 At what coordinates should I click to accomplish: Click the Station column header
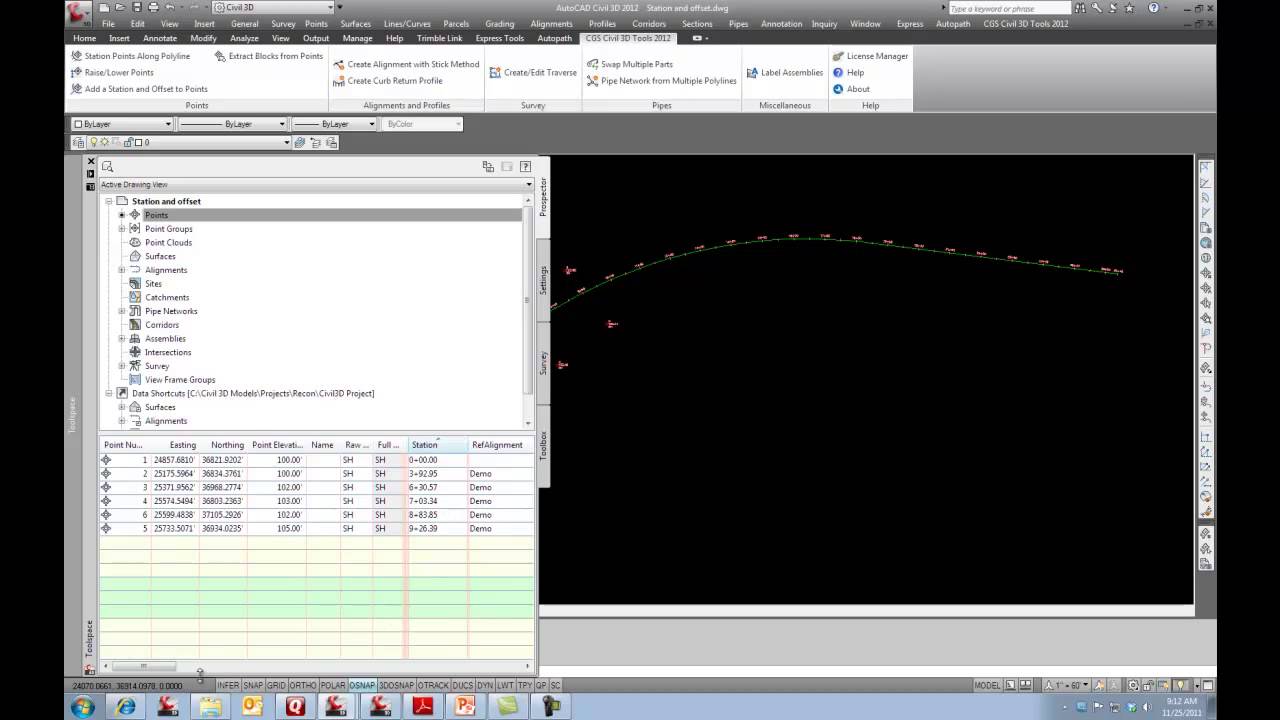[437, 445]
